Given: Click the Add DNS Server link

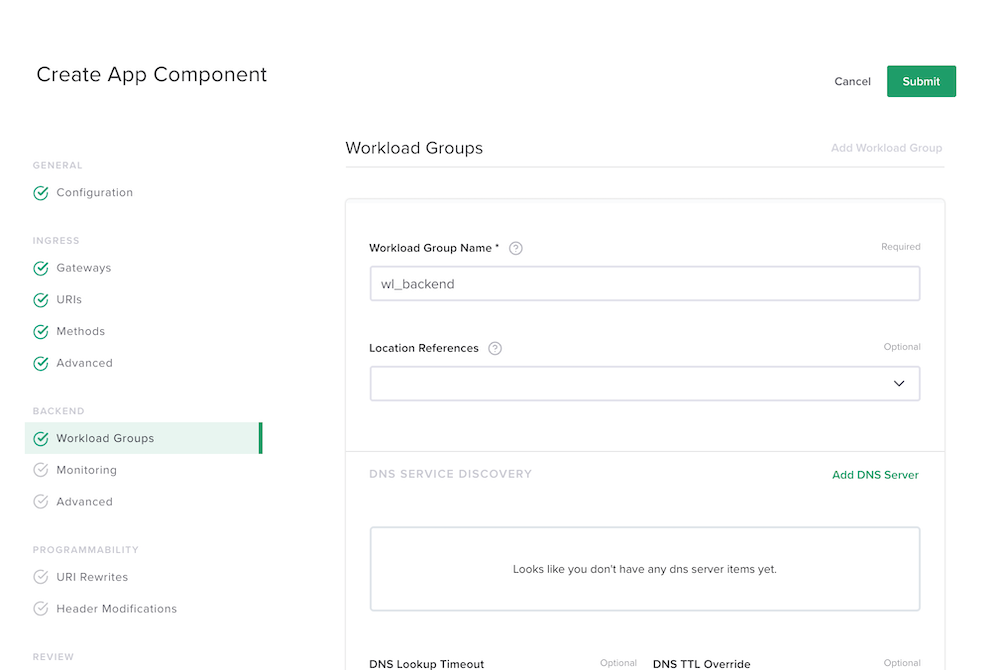Looking at the screenshot, I should [x=875, y=475].
